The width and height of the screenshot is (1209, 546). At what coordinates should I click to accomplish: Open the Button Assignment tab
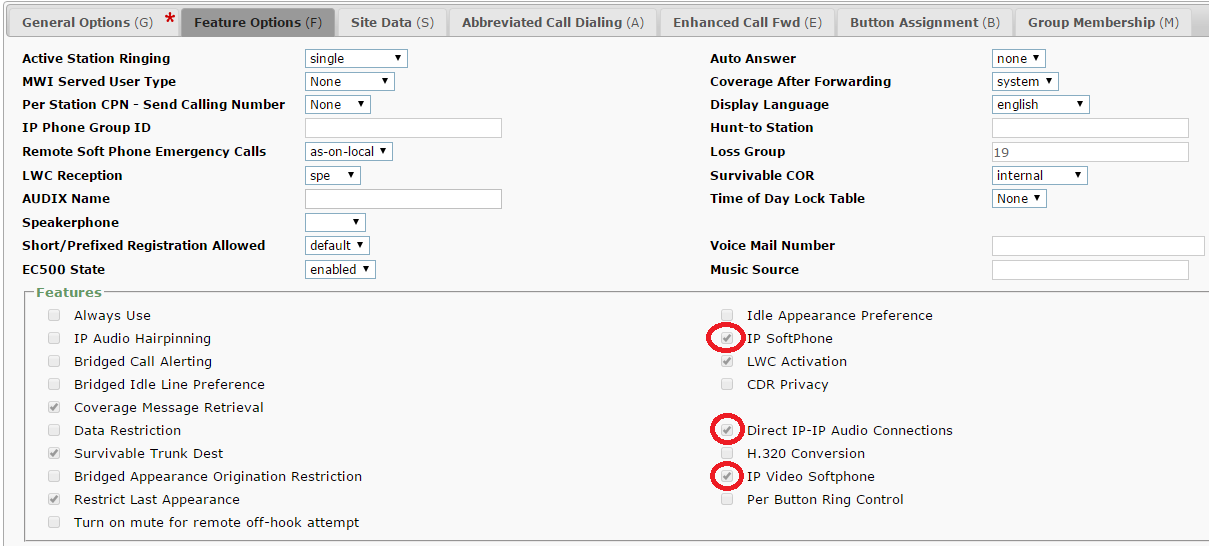pyautogui.click(x=924, y=22)
